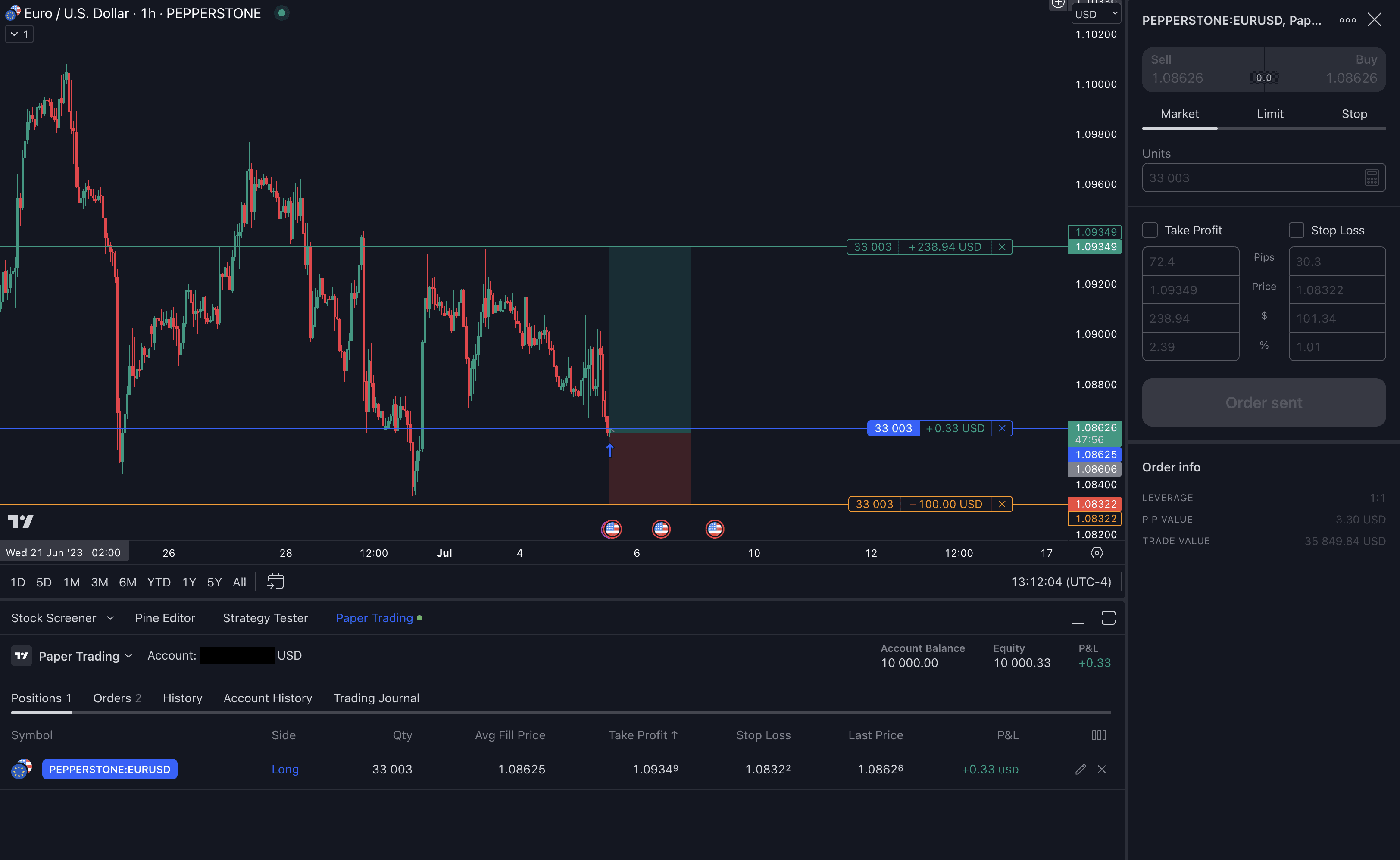Open the Go-to-date calendar icon
Viewport: 1400px width, 860px height.
coord(276,581)
